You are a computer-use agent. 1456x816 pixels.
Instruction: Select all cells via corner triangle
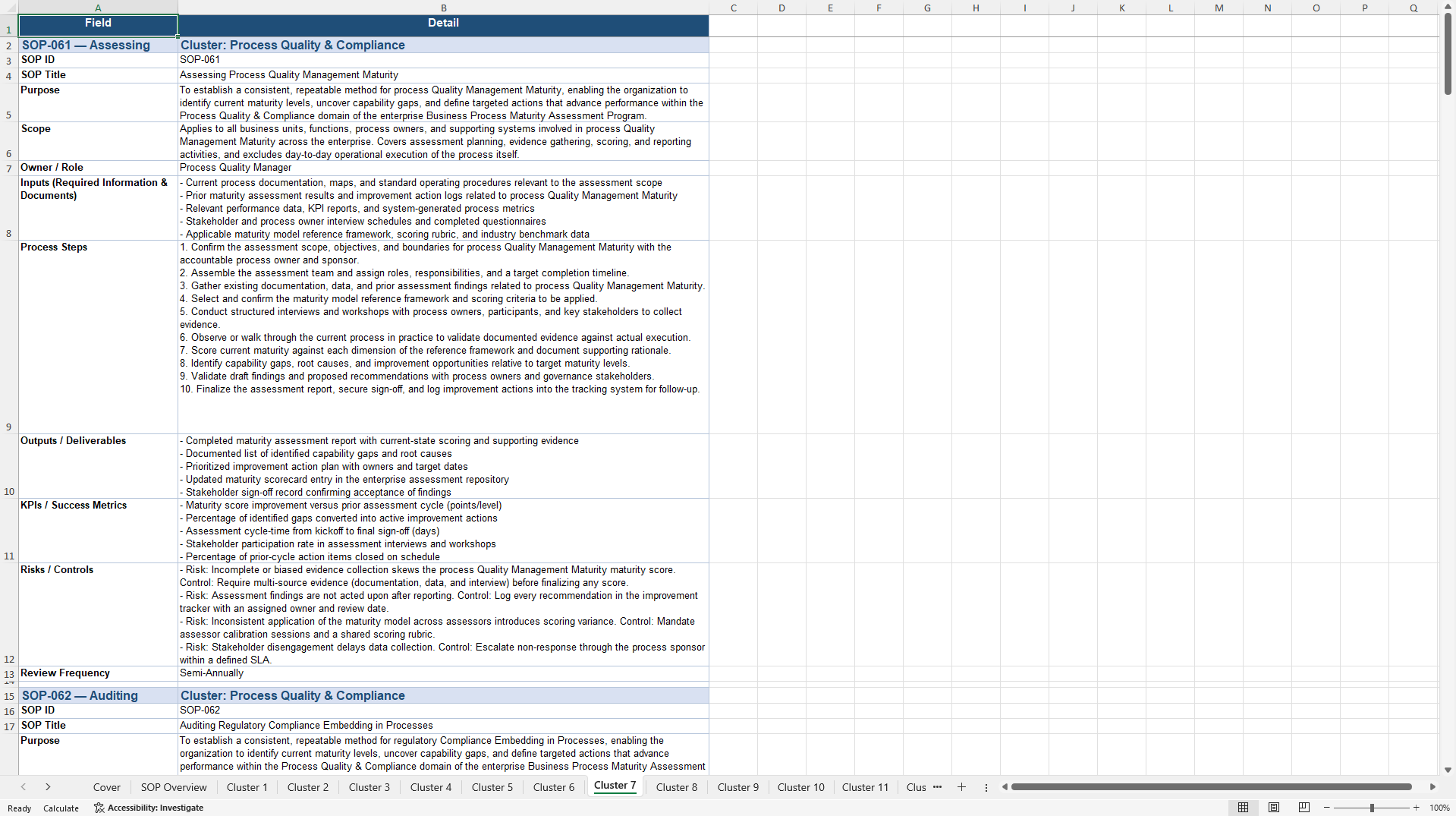(9, 8)
